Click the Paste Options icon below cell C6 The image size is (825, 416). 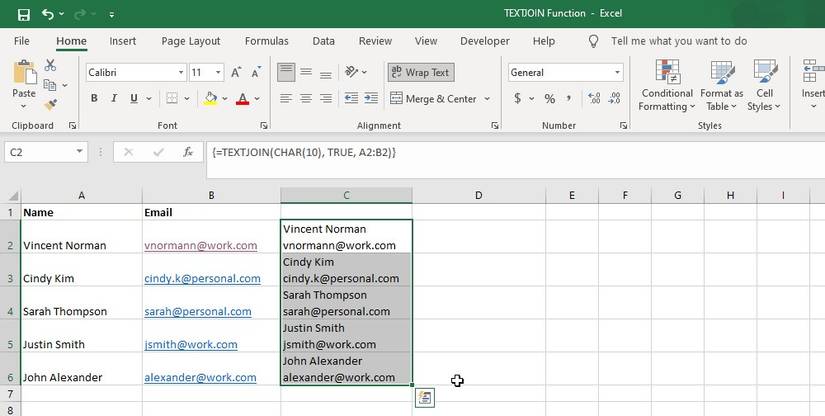pyautogui.click(x=424, y=398)
